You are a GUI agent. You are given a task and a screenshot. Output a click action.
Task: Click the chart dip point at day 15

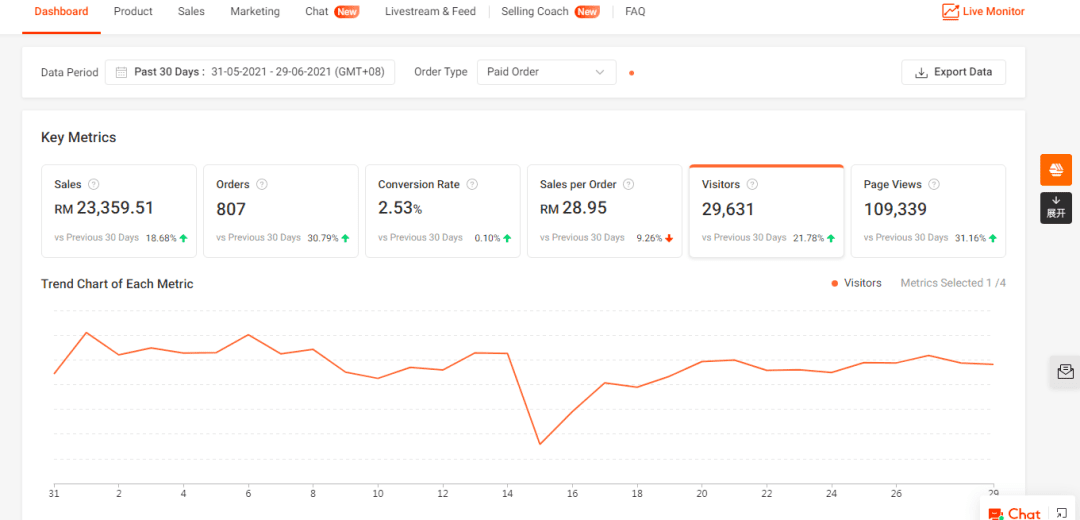pyautogui.click(x=540, y=444)
